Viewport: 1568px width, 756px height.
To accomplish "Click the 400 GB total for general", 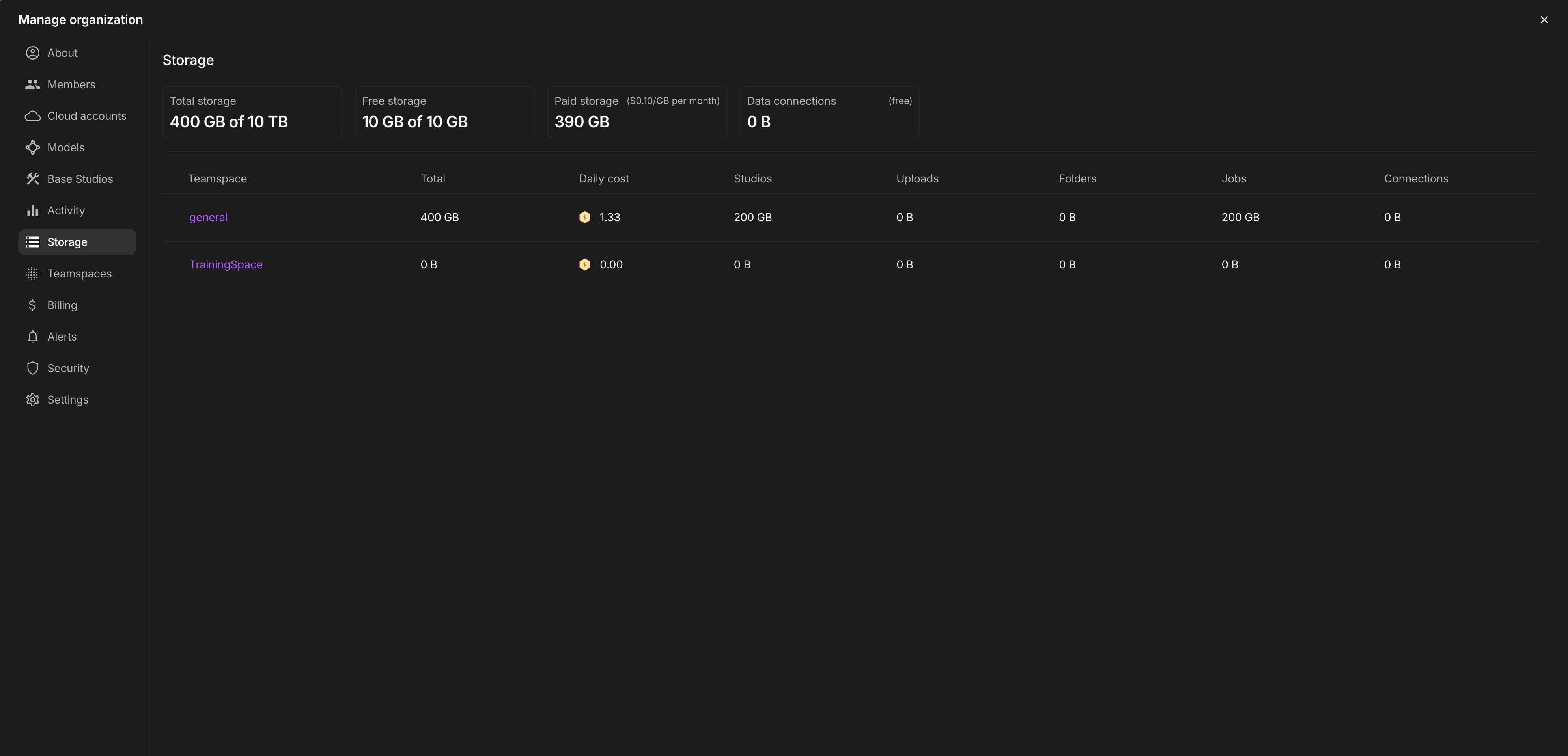I will tap(439, 217).
